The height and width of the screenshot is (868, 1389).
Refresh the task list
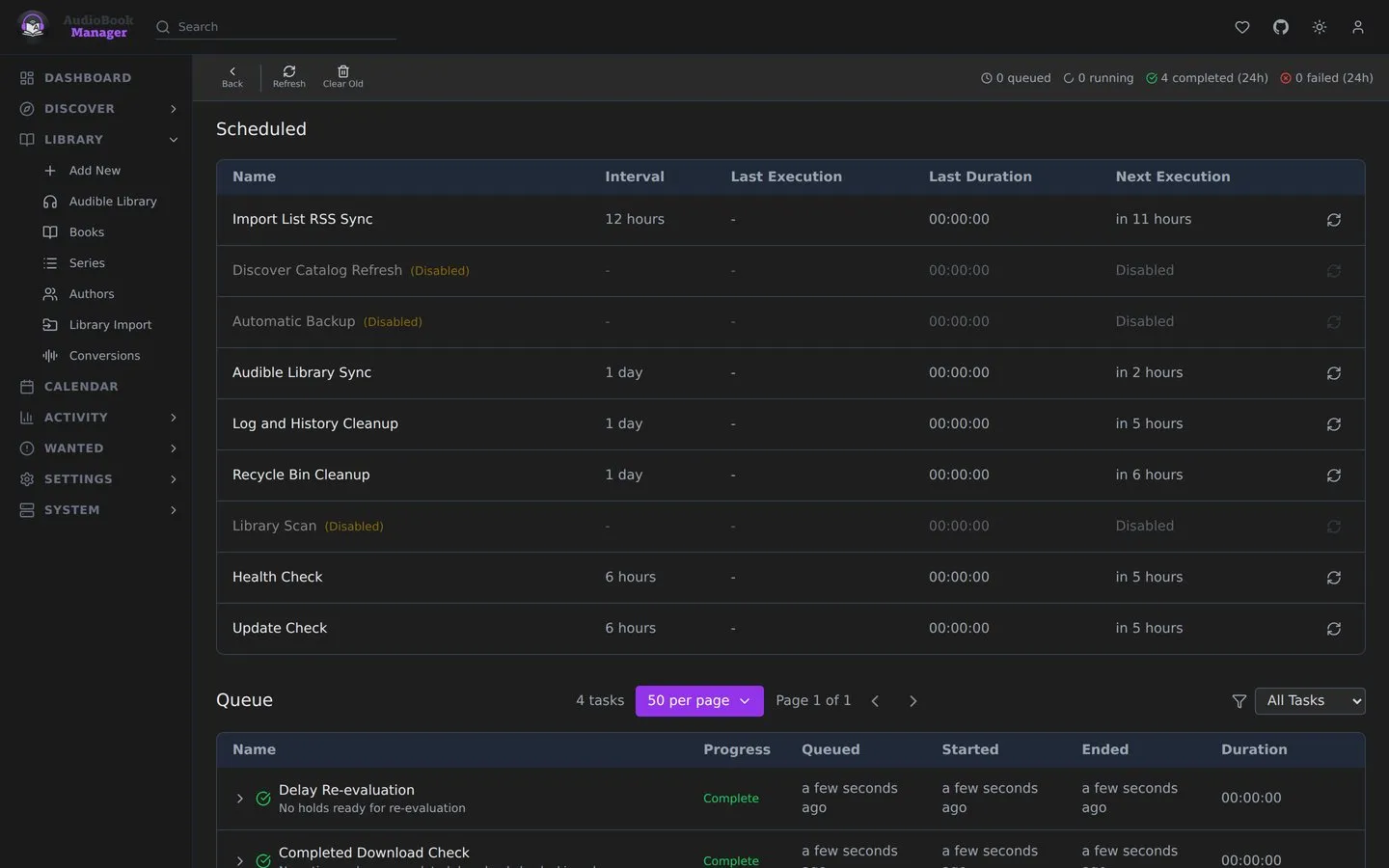point(289,77)
